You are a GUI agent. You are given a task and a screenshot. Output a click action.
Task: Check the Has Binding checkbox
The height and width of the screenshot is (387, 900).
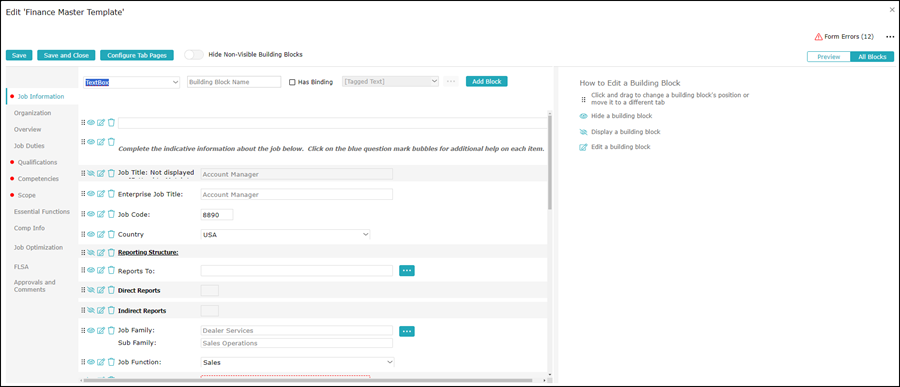292,82
